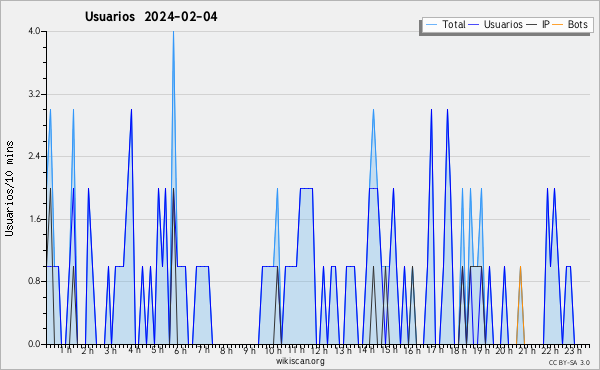Click the '21 h' x-axis label
Screen dimensions: 600x370
tap(527, 351)
